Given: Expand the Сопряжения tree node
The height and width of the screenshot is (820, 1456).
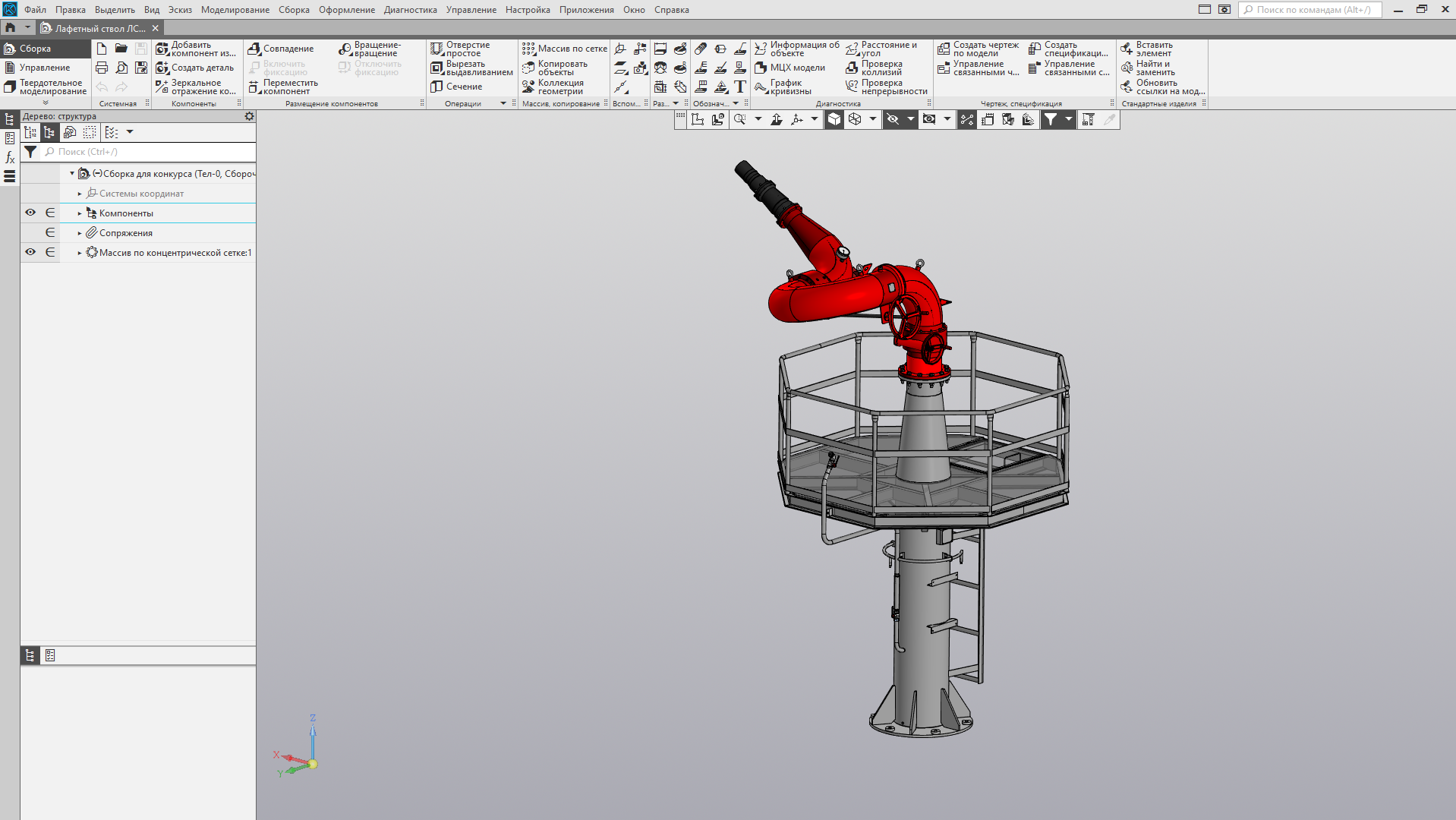Looking at the screenshot, I should click(x=80, y=233).
